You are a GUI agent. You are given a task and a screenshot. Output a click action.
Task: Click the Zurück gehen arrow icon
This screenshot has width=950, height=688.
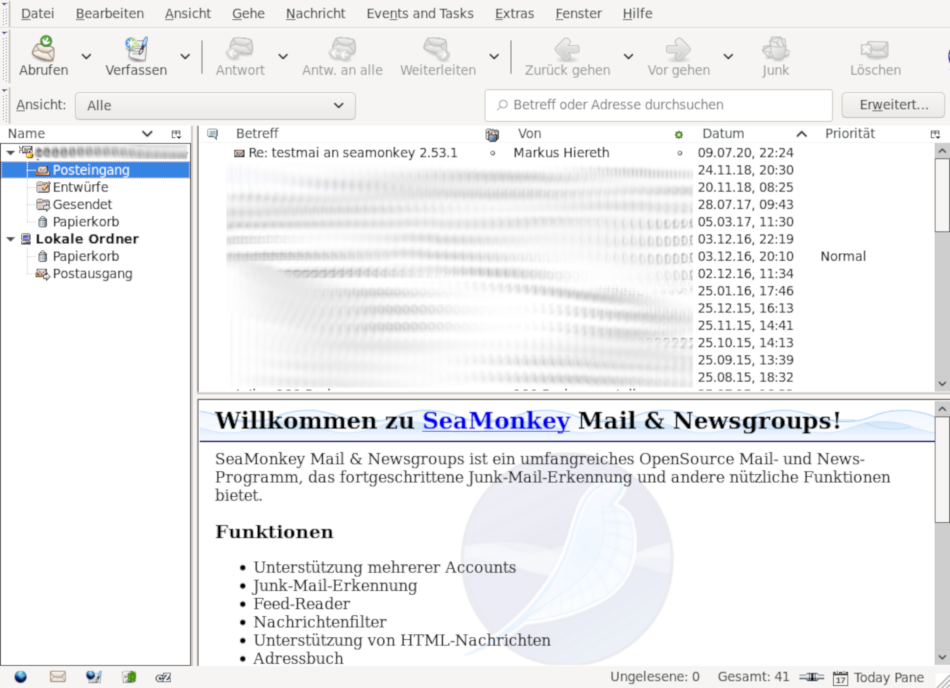point(567,49)
